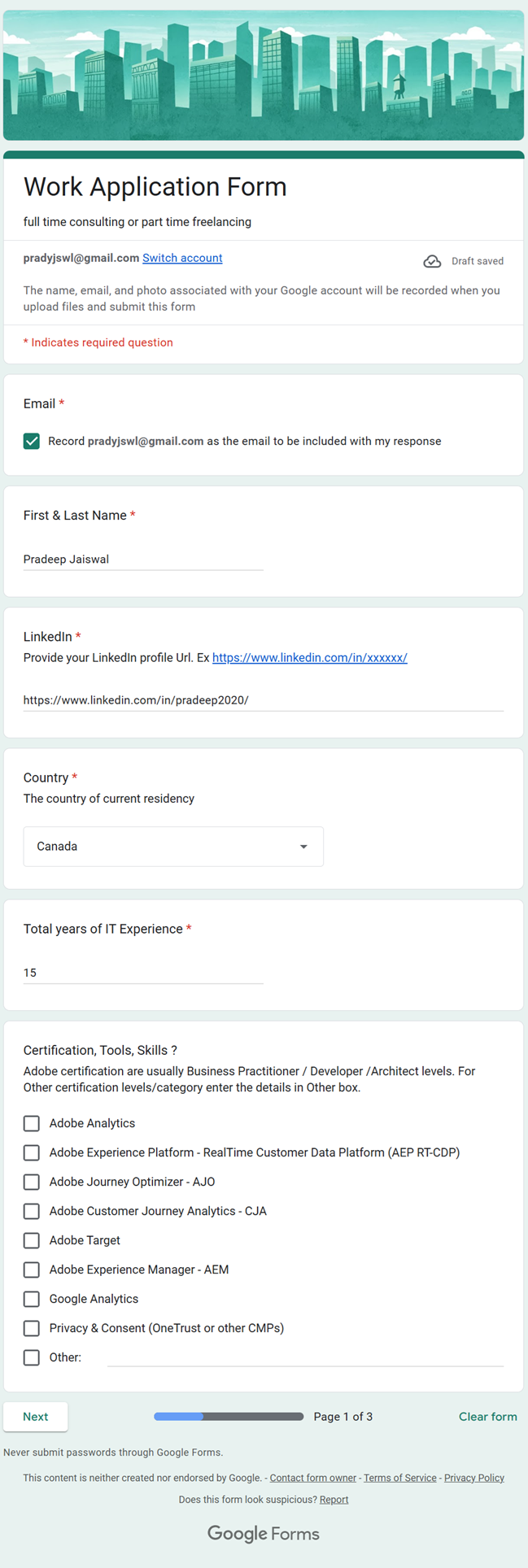Focus the First & Last Name field
The height and width of the screenshot is (1568, 528).
143,560
